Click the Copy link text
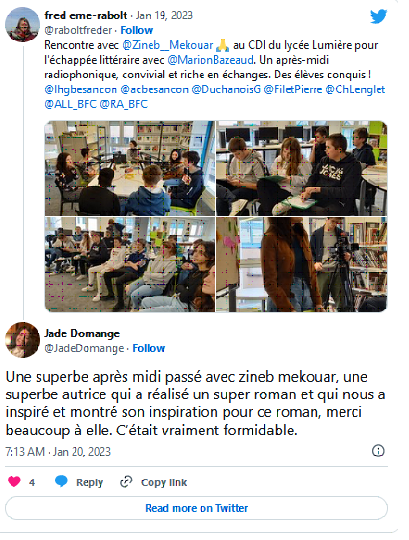Screen dimensions: 409x540 pos(164,482)
